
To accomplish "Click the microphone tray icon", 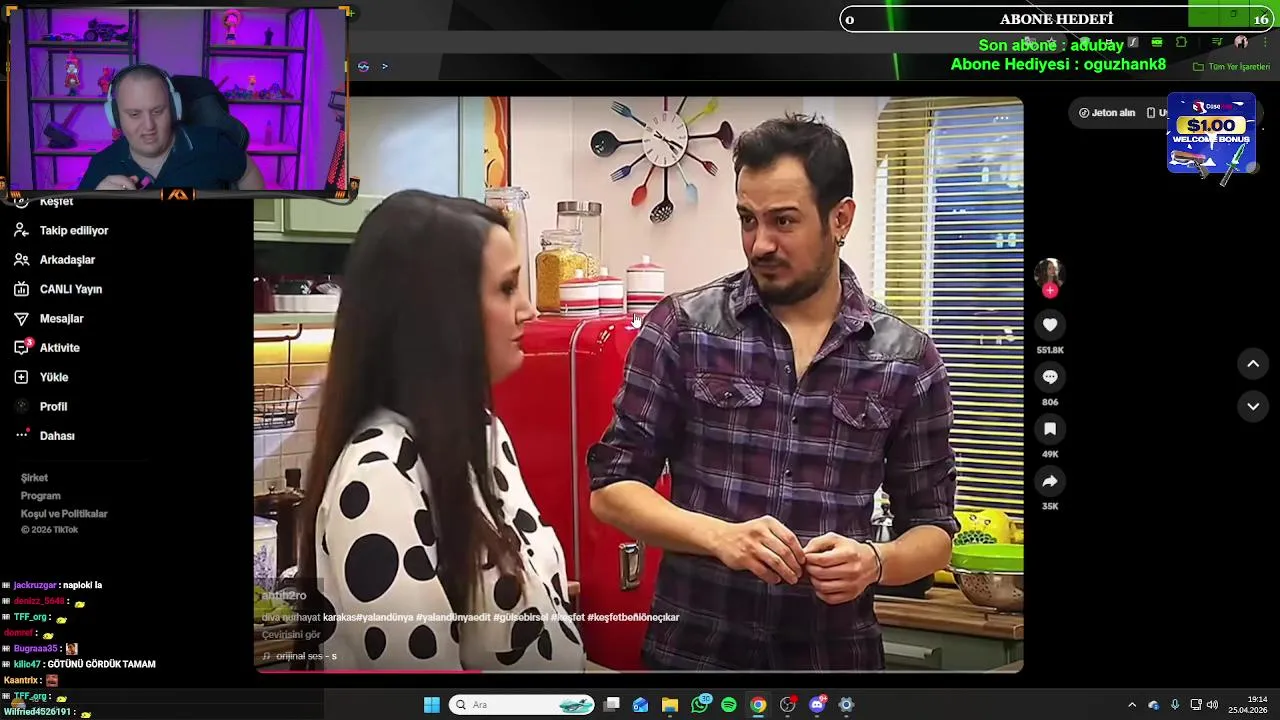I will pyautogui.click(x=1175, y=705).
